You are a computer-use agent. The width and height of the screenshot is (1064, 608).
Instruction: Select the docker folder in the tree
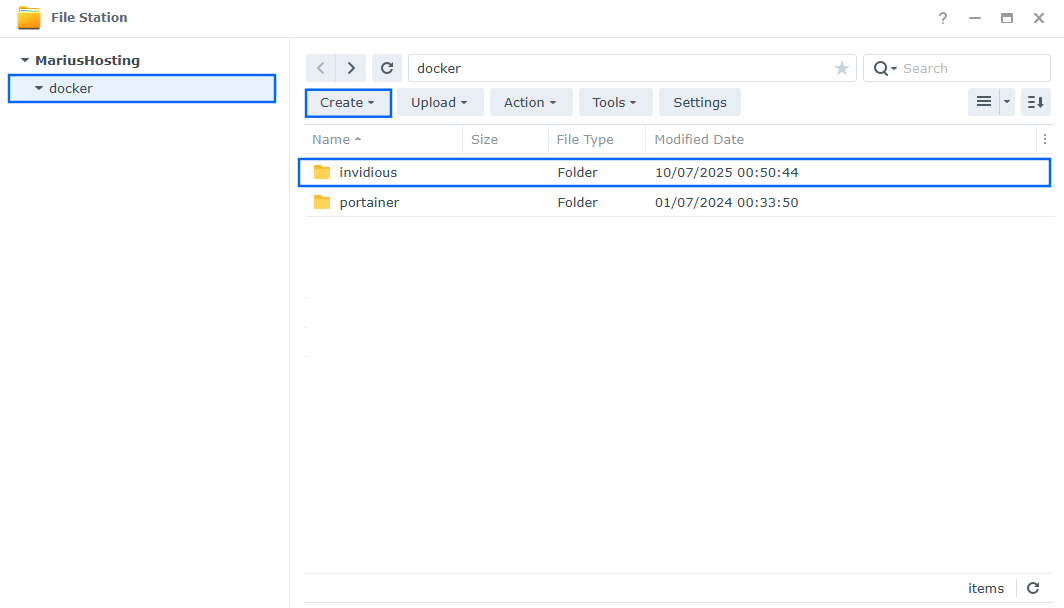(71, 88)
